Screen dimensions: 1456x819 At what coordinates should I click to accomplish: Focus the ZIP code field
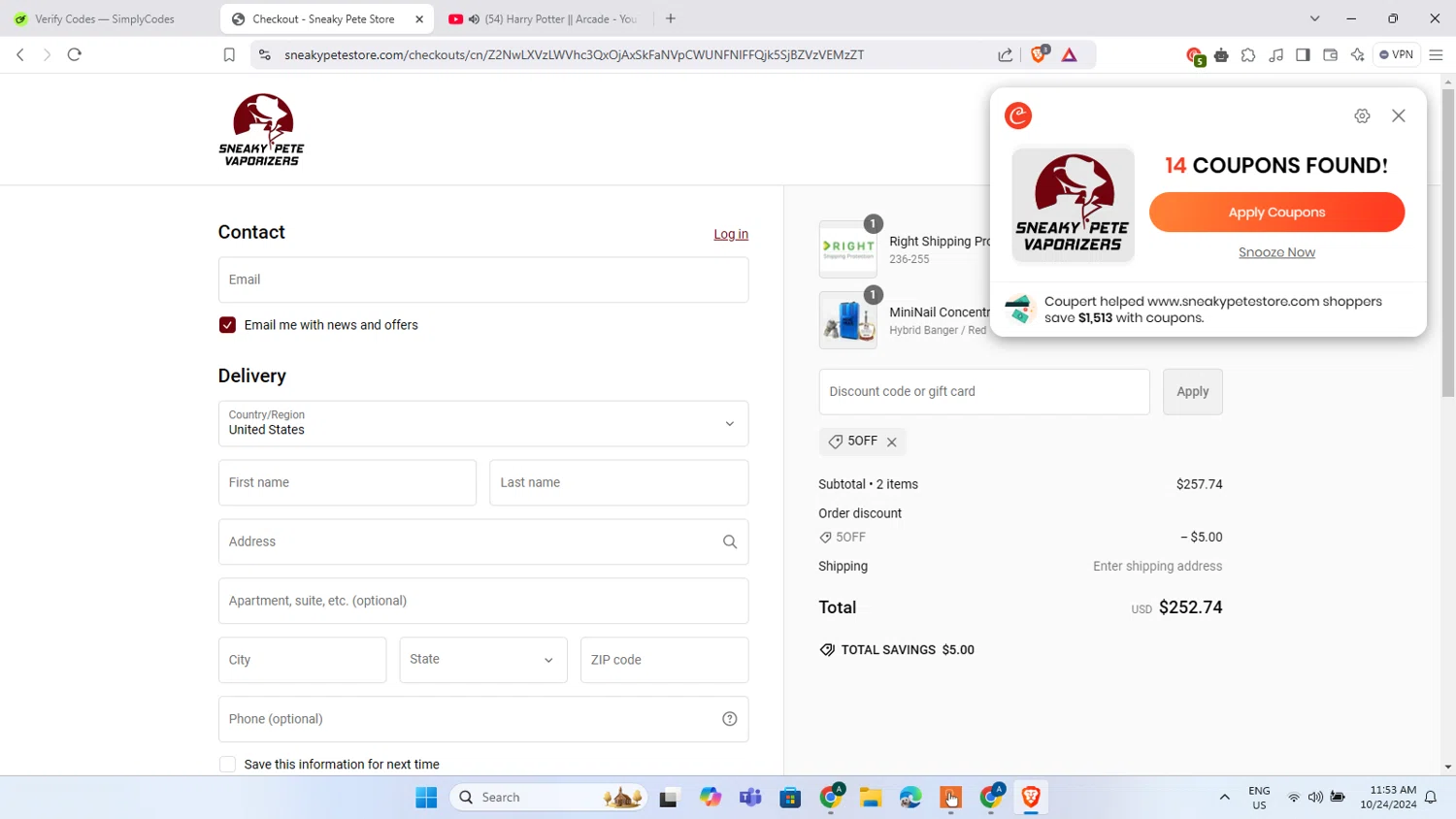[x=664, y=660]
